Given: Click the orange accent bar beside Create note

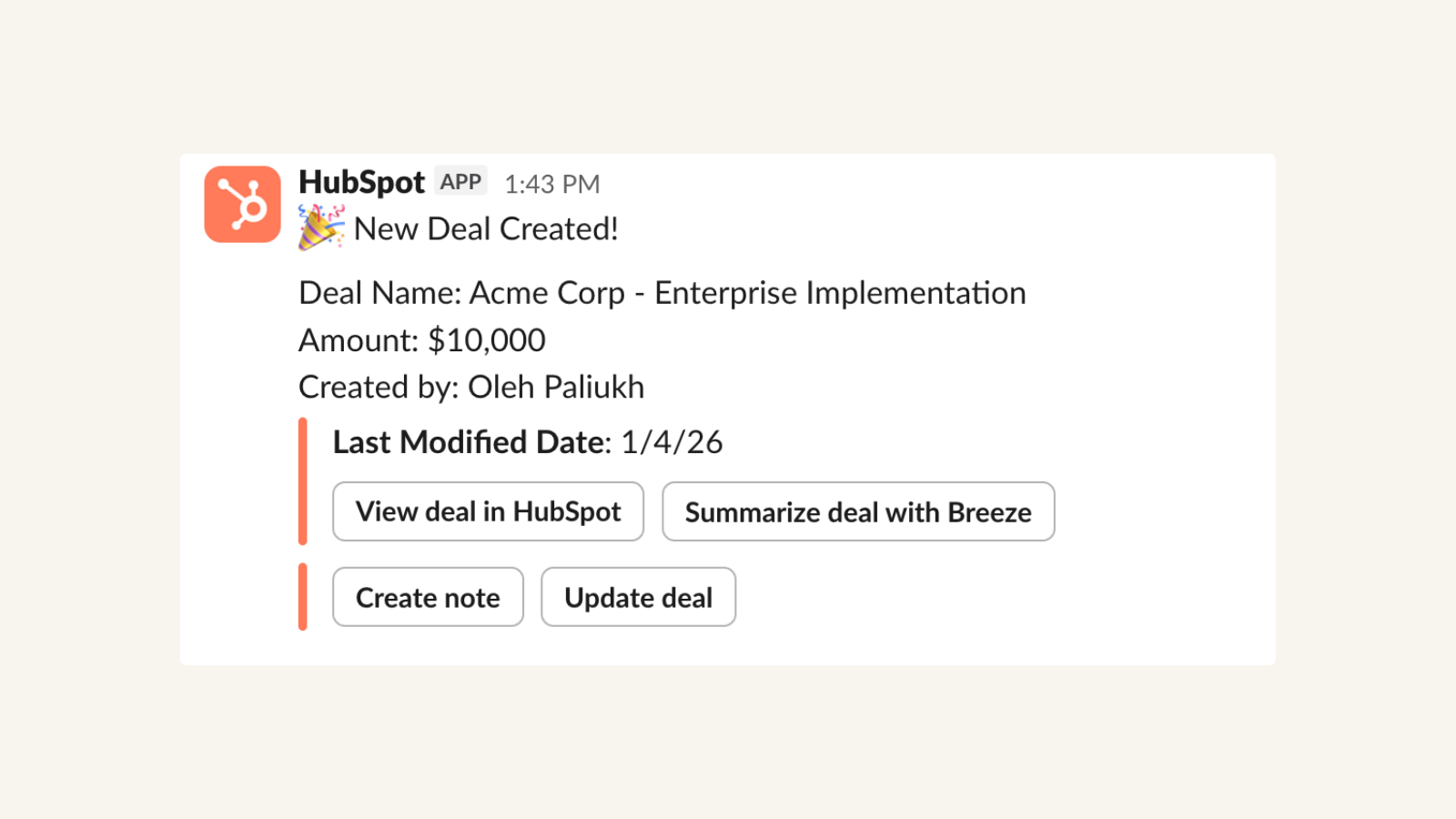Looking at the screenshot, I should coord(301,597).
